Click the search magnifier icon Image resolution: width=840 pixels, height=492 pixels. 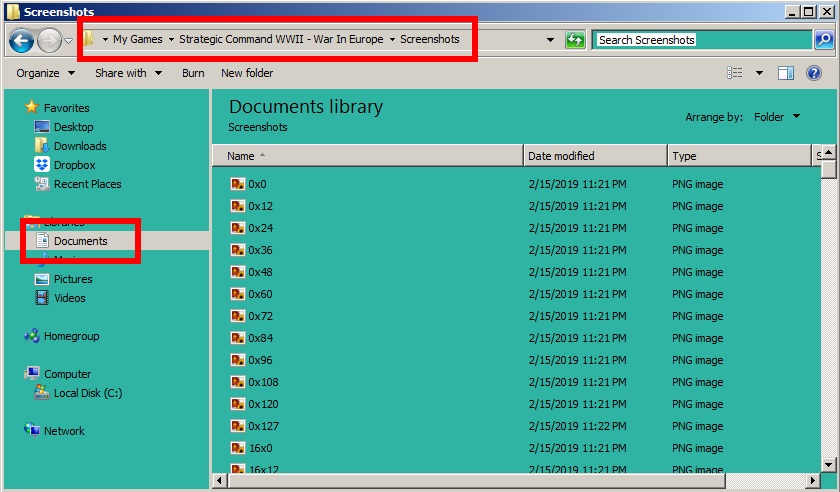click(x=824, y=40)
